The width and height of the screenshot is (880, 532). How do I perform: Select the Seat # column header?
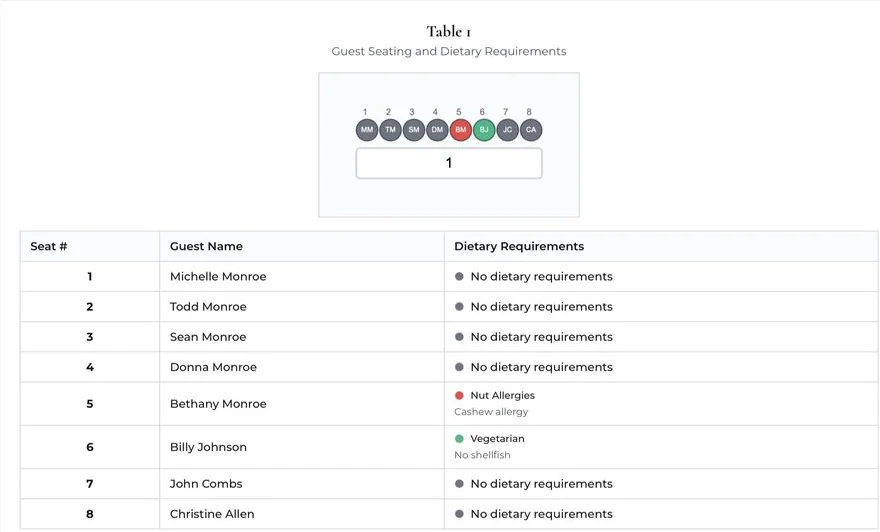[x=49, y=246]
